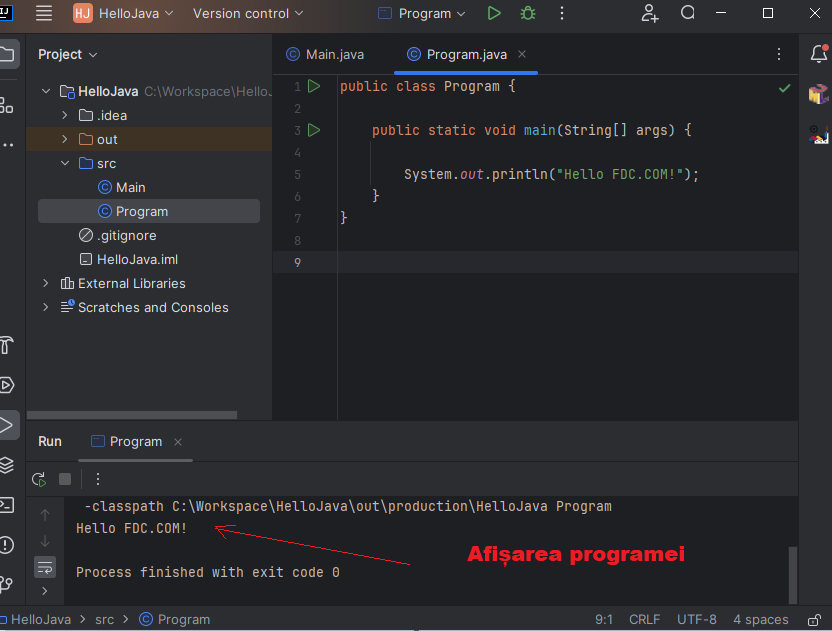Click the green inspection checkmark in editor
The width and height of the screenshot is (832, 631).
click(x=784, y=88)
